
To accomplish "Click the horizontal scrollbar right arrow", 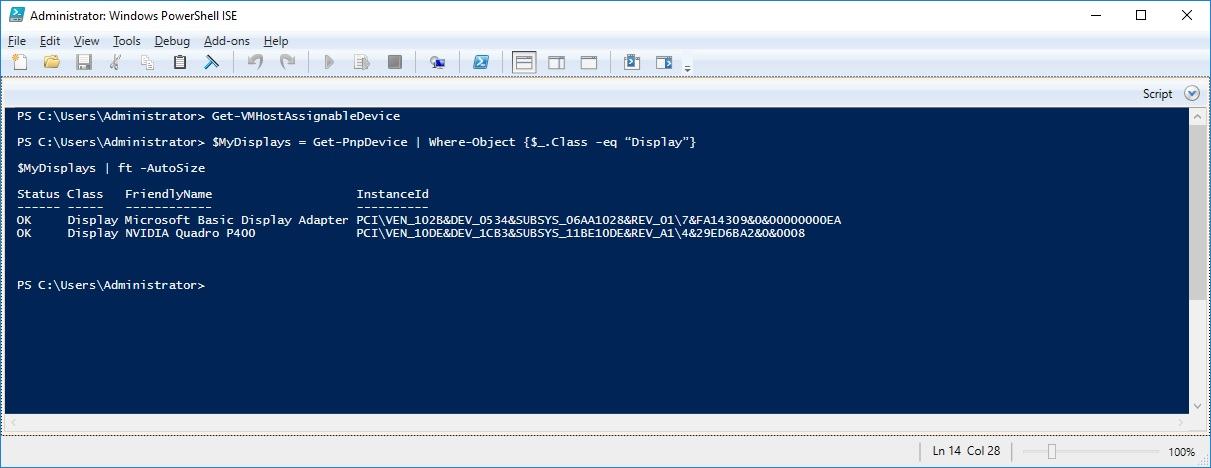I will click(x=1180, y=423).
